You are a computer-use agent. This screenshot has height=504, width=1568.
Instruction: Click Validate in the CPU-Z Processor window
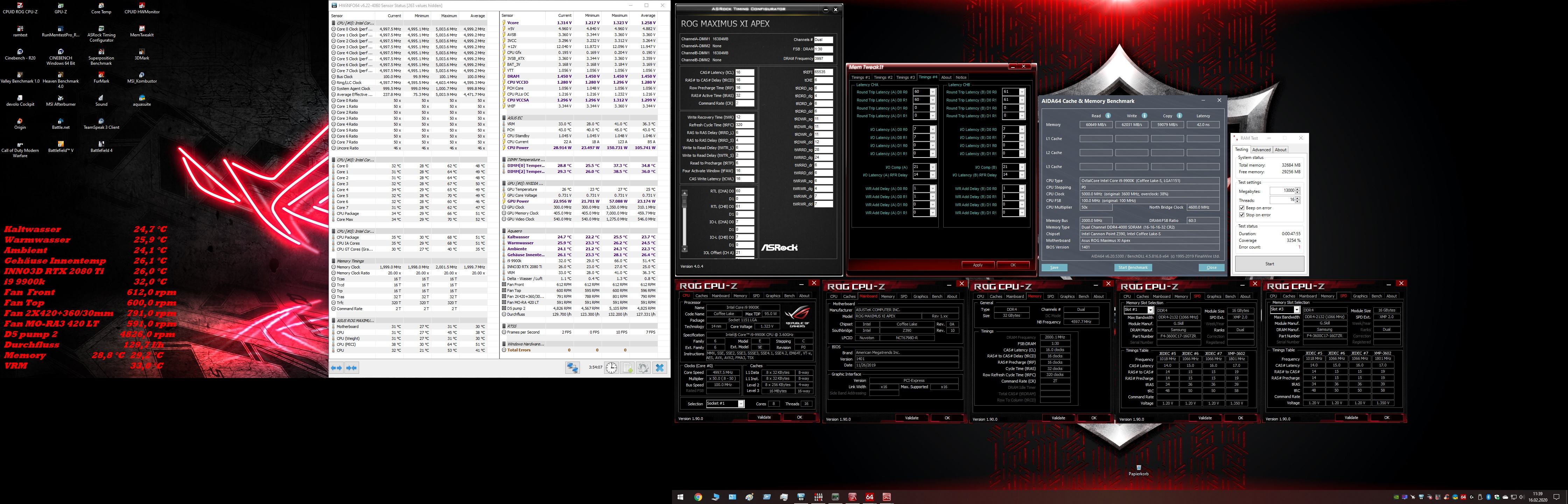pos(764,417)
